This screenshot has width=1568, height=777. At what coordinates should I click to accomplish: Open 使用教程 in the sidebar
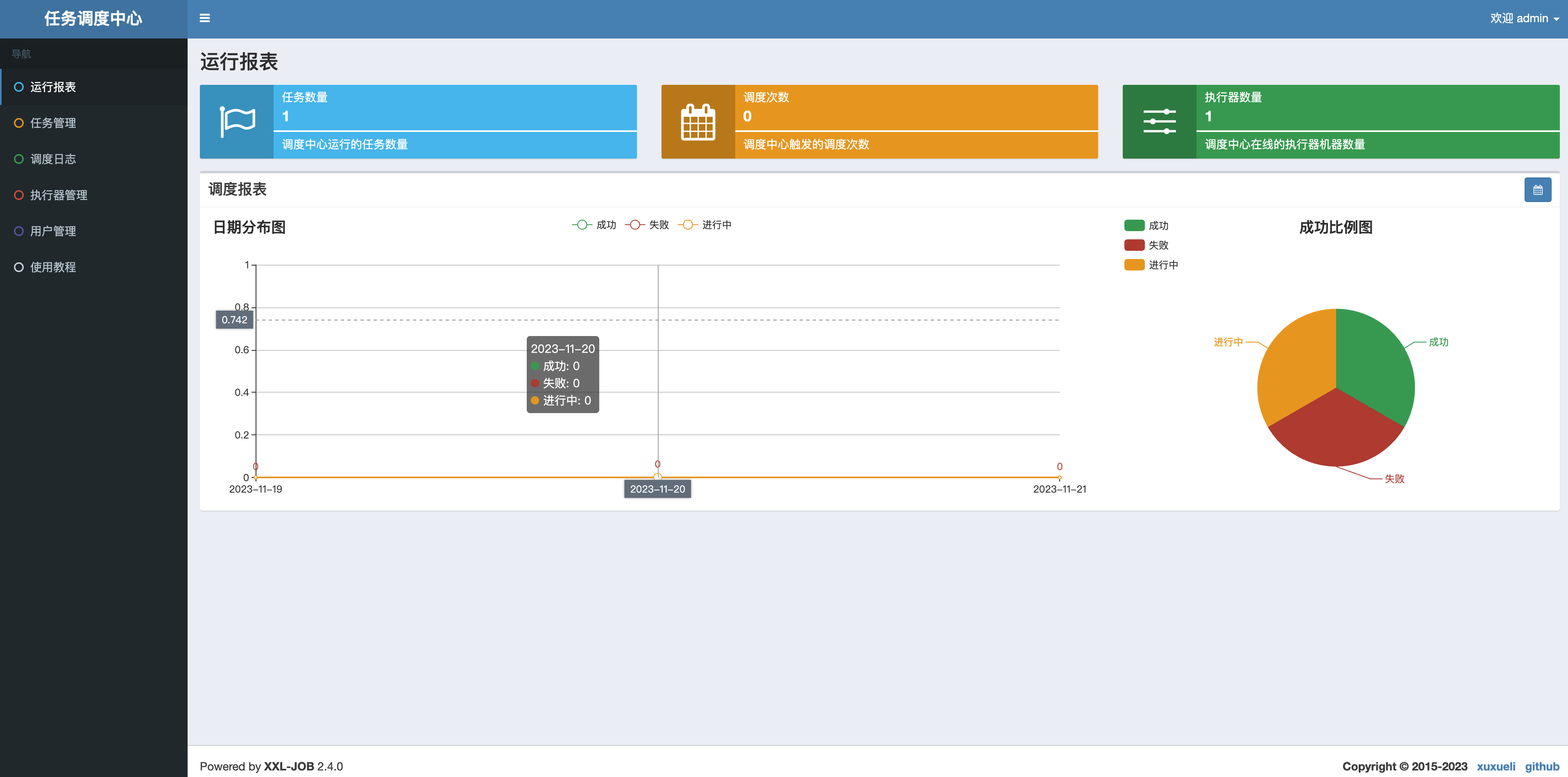pos(54,267)
